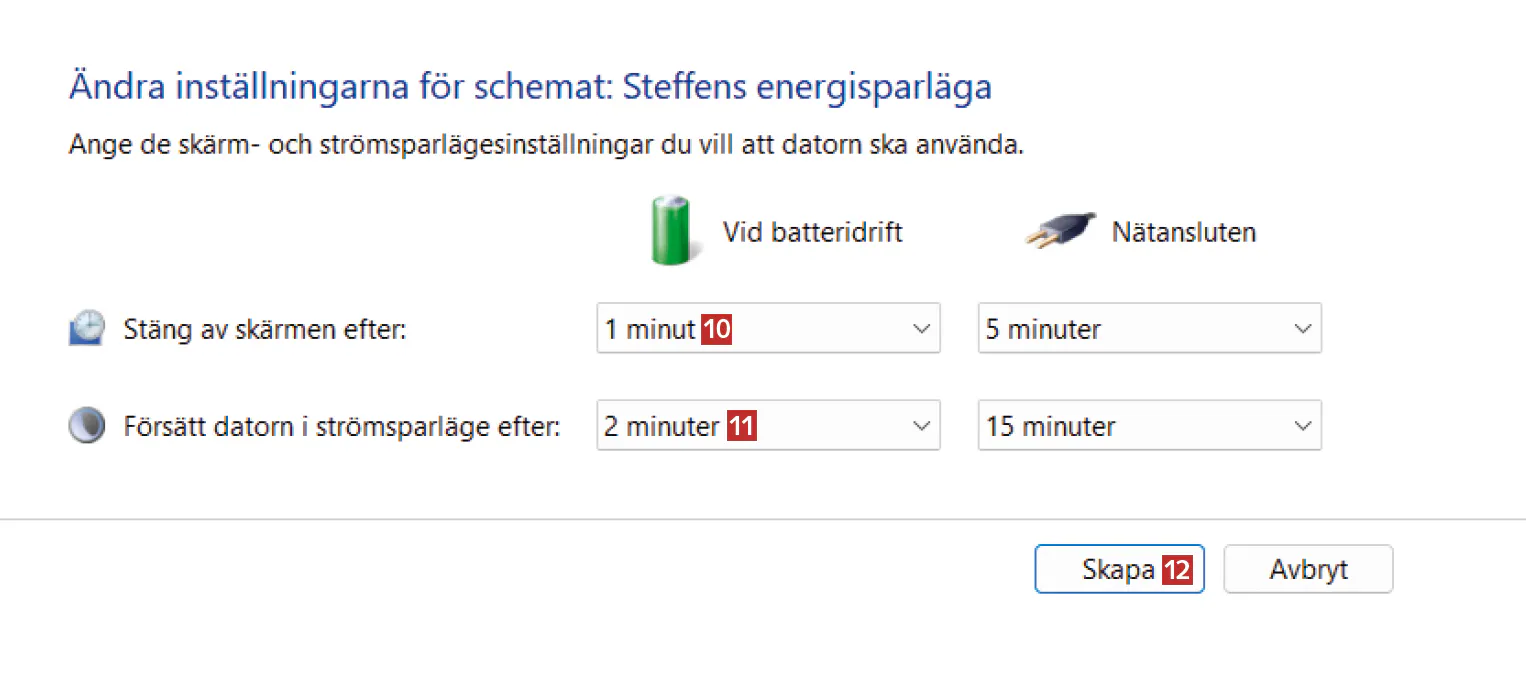Click the 'Stäng av skärmen efter:' label
Screen dimensions: 1526x682
pyautogui.click(x=265, y=329)
